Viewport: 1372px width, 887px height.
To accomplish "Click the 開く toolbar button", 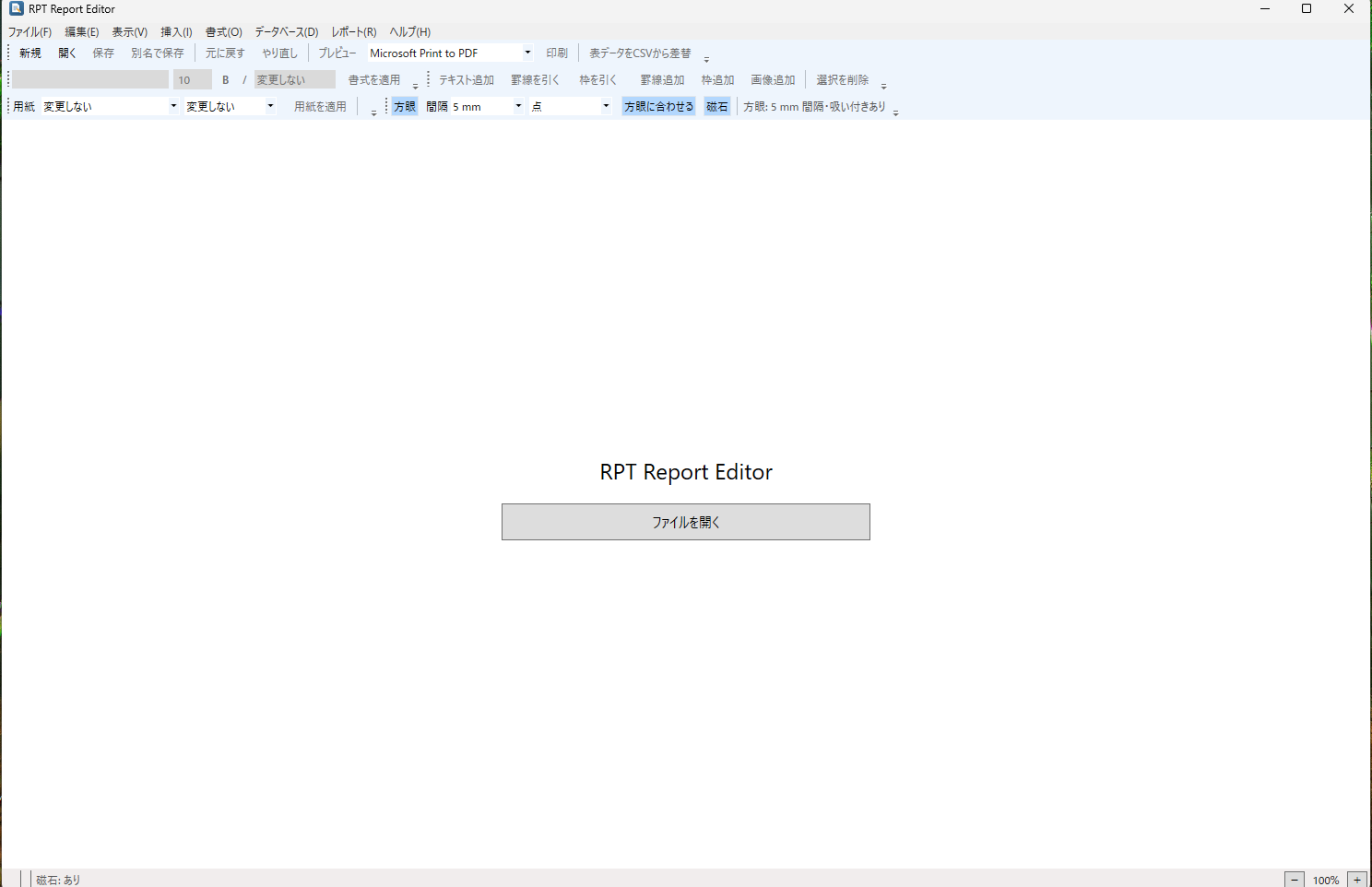I will click(67, 53).
